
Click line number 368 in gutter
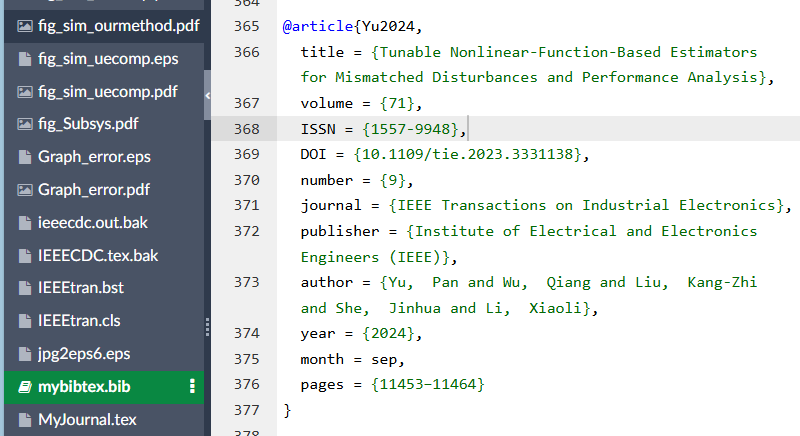(246, 130)
